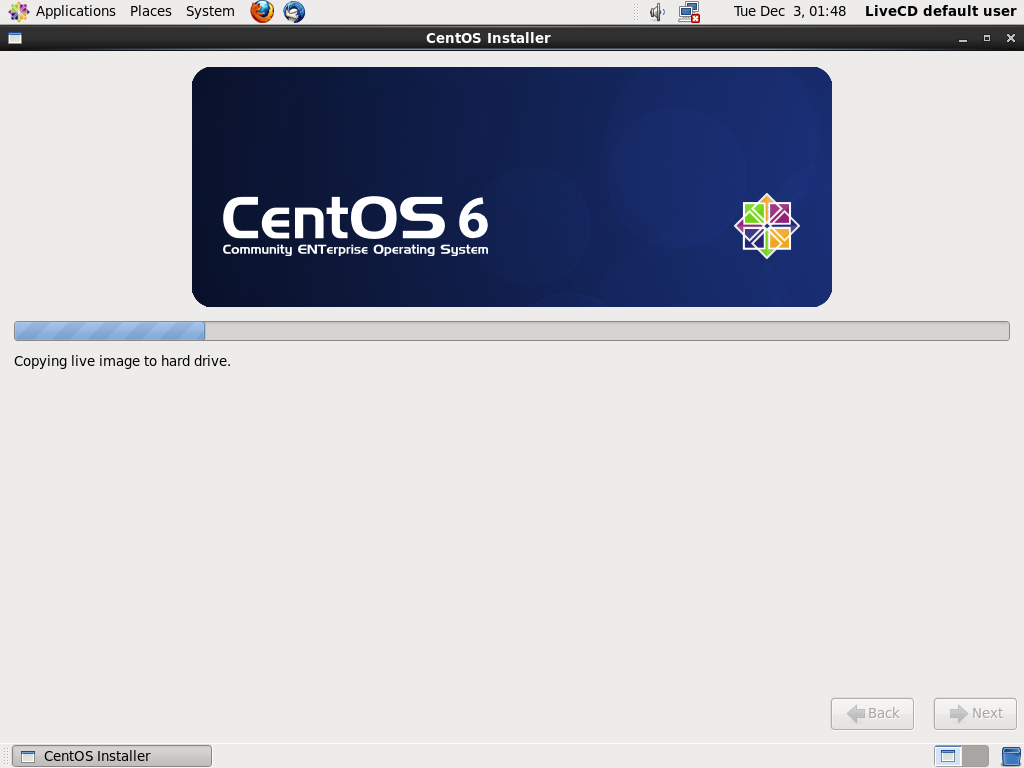1024x768 pixels.
Task: Click the installer window icon in its title bar
Action: click(14, 37)
